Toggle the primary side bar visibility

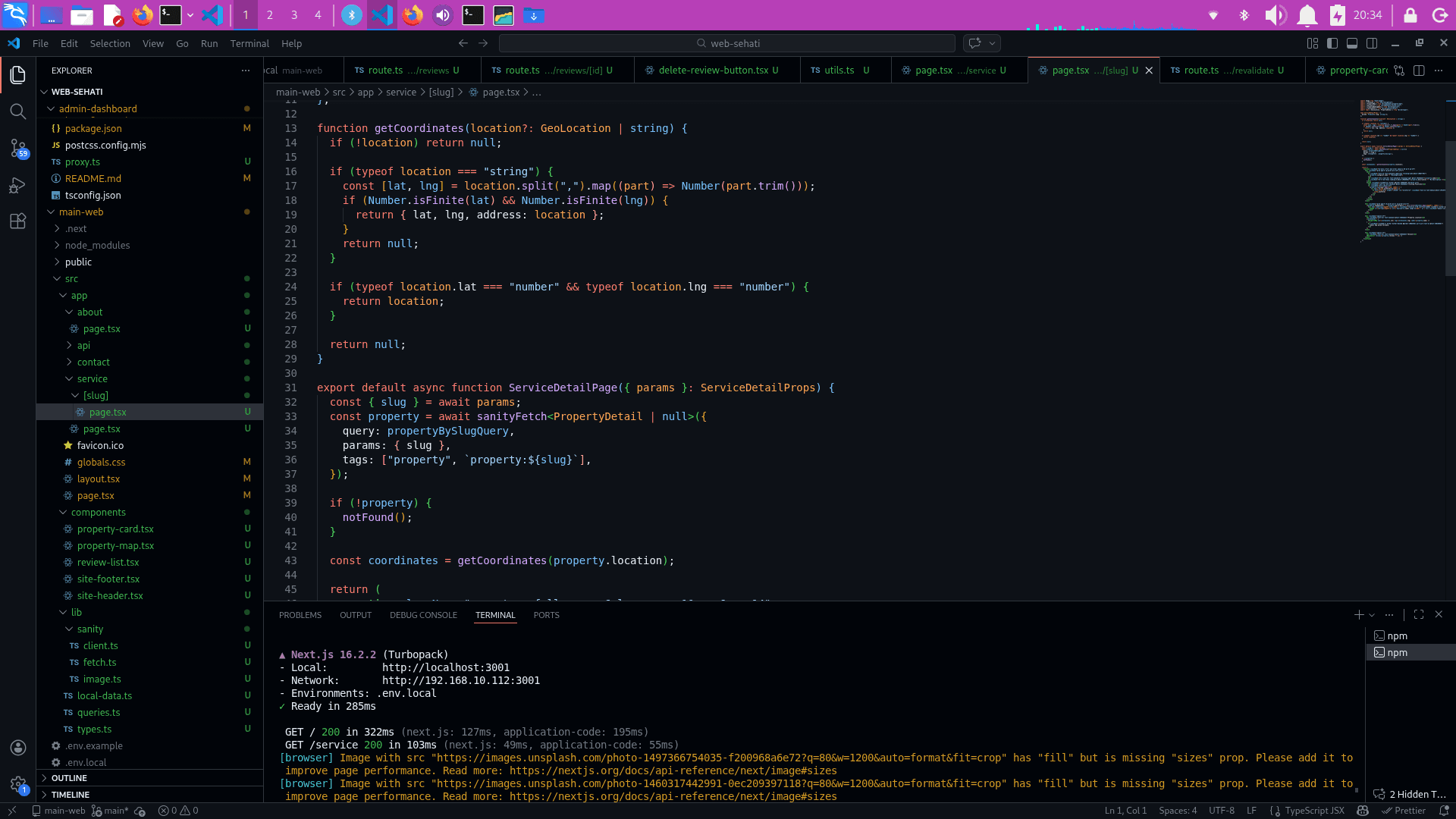[1332, 43]
